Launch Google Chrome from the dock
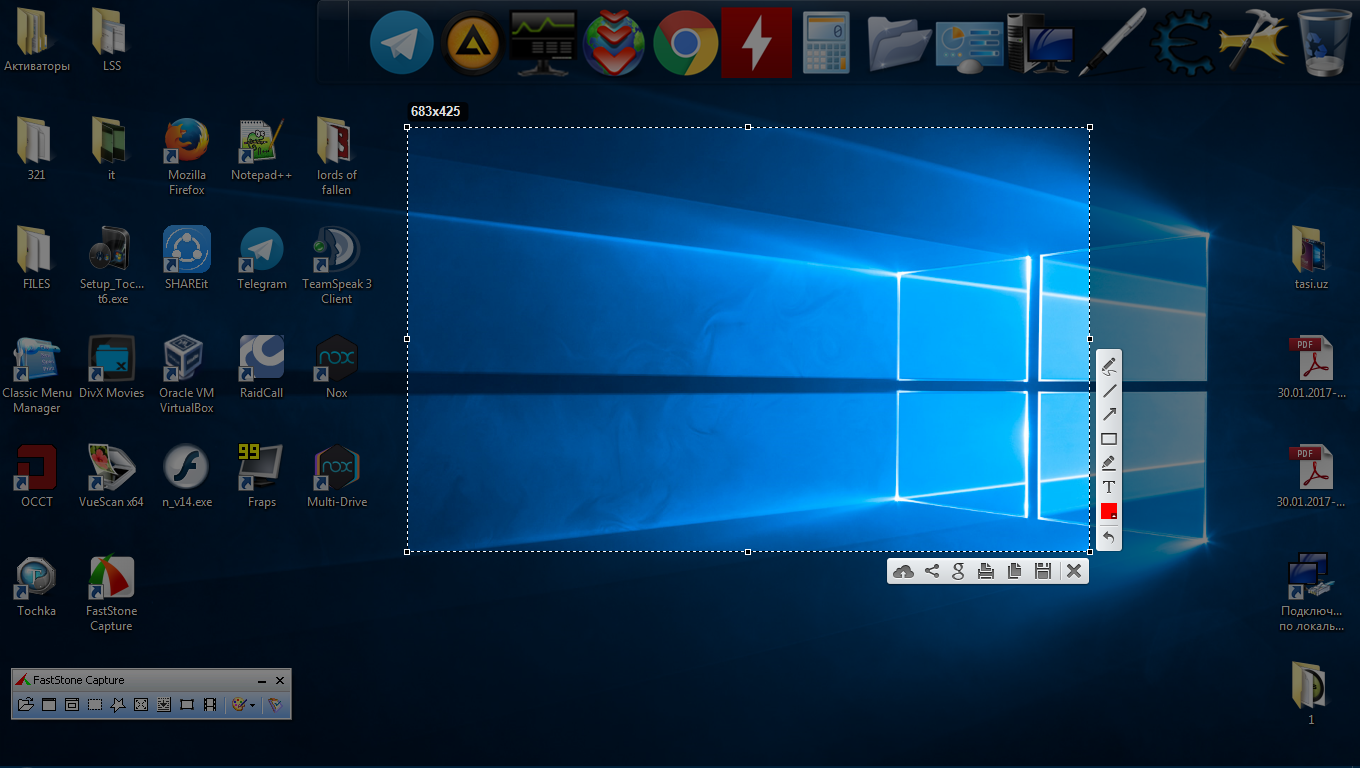The image size is (1360, 768). (685, 43)
